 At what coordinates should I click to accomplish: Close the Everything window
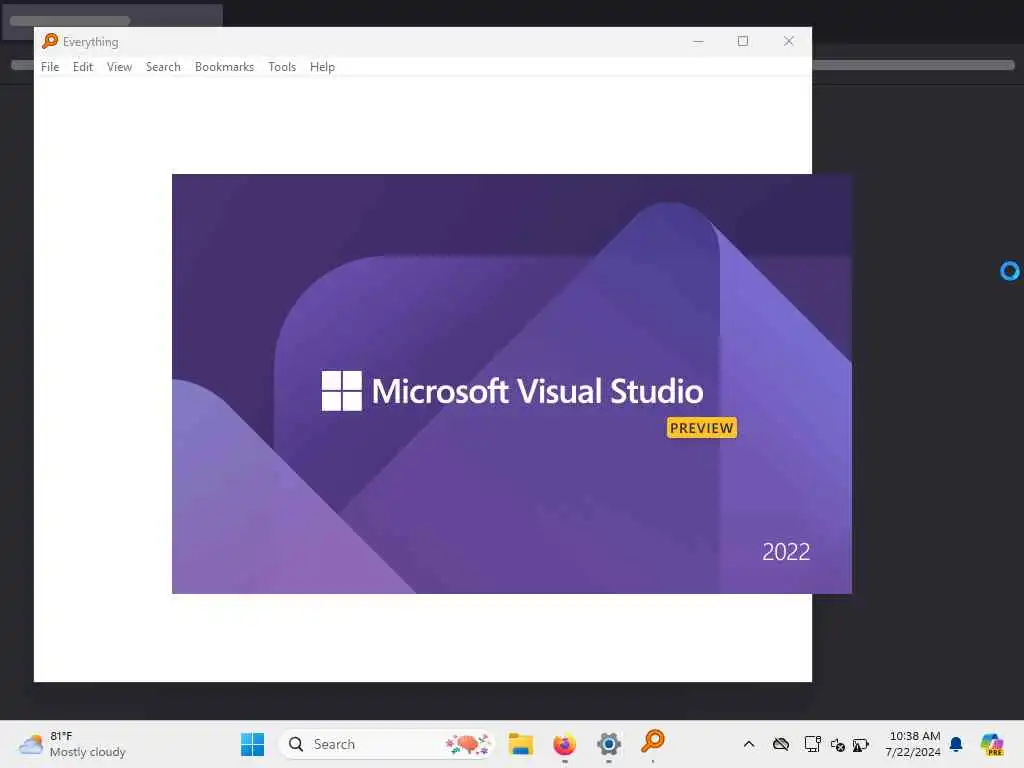pyautogui.click(x=788, y=41)
